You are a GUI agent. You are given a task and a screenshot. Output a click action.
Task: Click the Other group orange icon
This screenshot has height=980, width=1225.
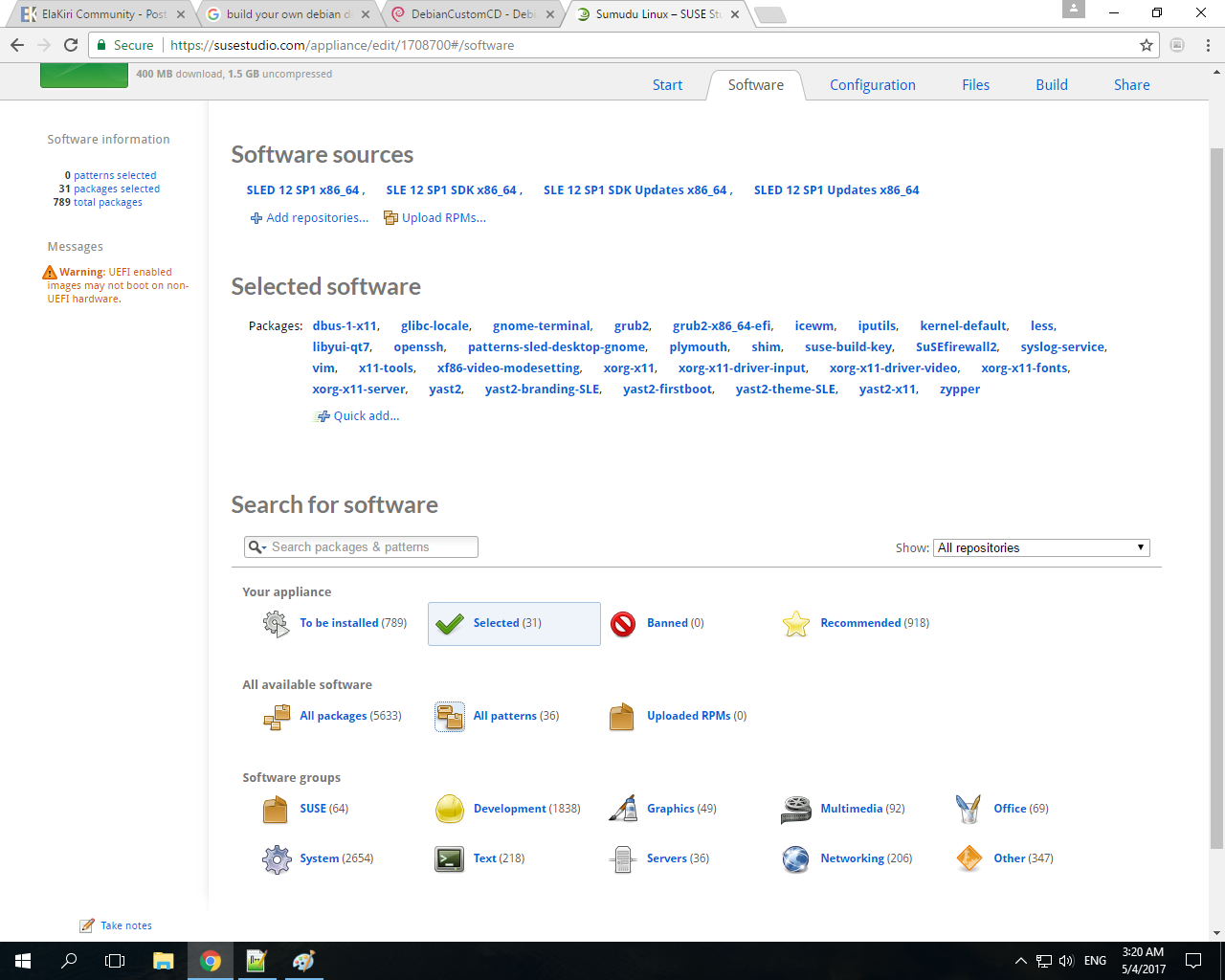[969, 858]
